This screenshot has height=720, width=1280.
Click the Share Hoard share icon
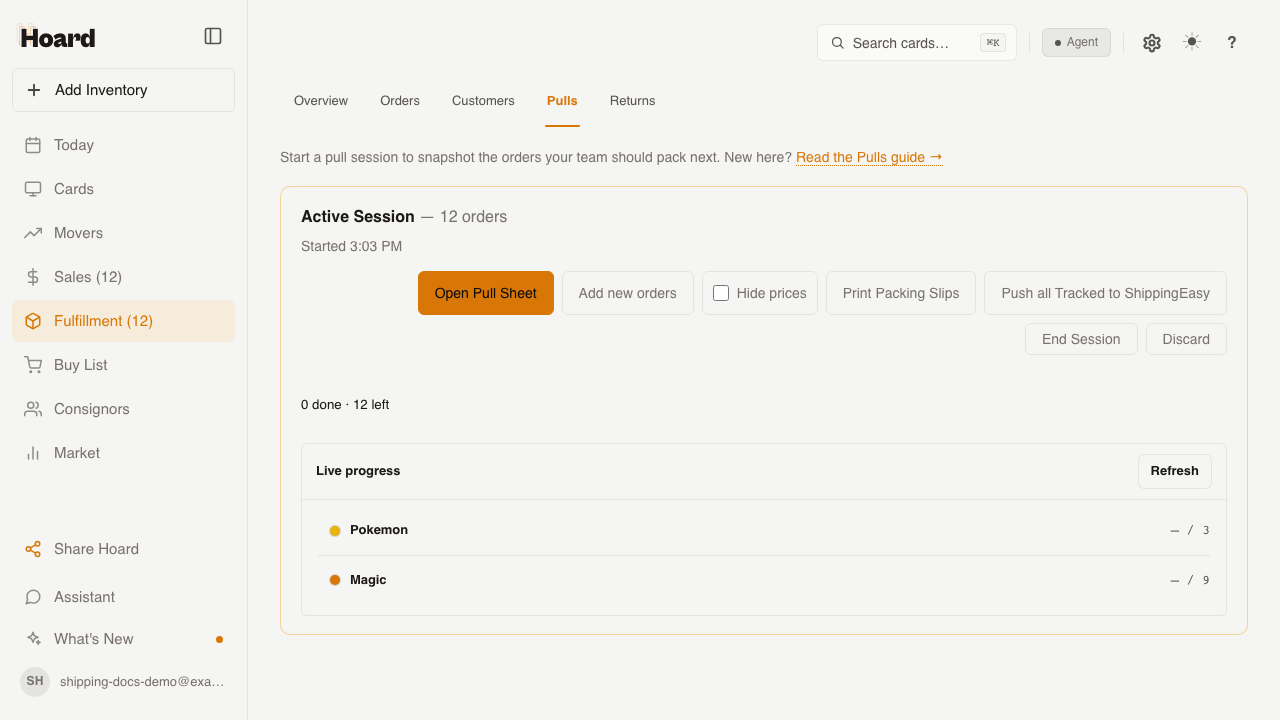[33, 549]
